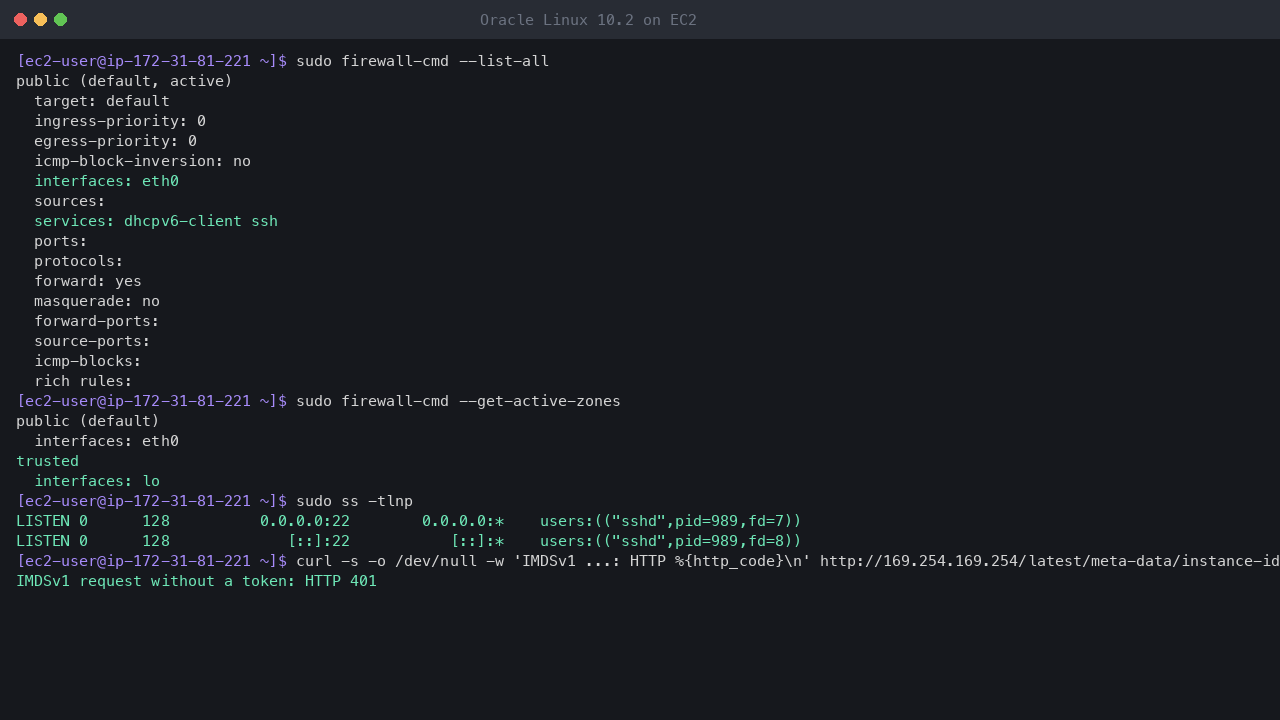Click the curl command prompt line
1280x720 pixels.
[648, 561]
